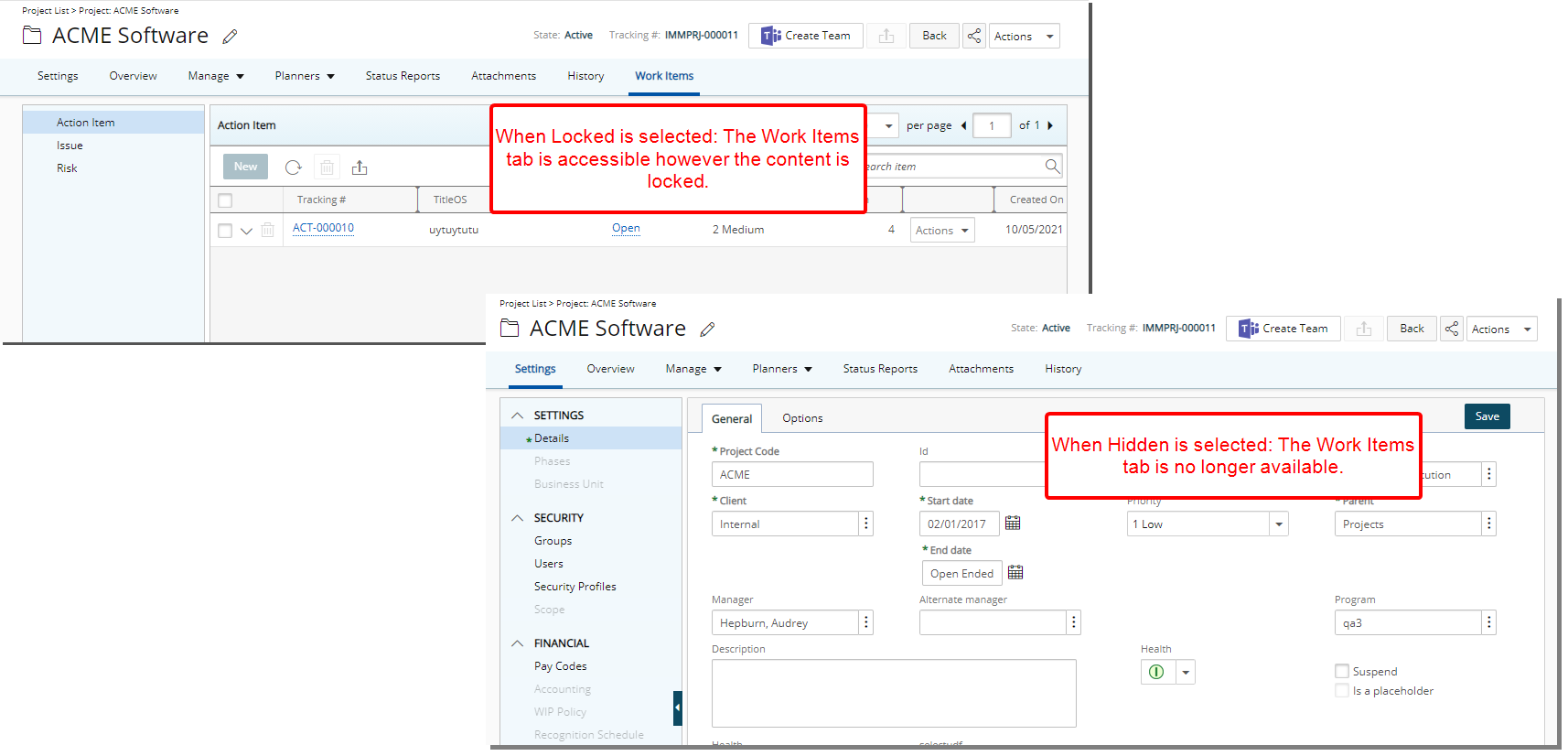The height and width of the screenshot is (756, 1568).
Task: Open the Actions dropdown in the lower window header
Action: coord(1501,329)
